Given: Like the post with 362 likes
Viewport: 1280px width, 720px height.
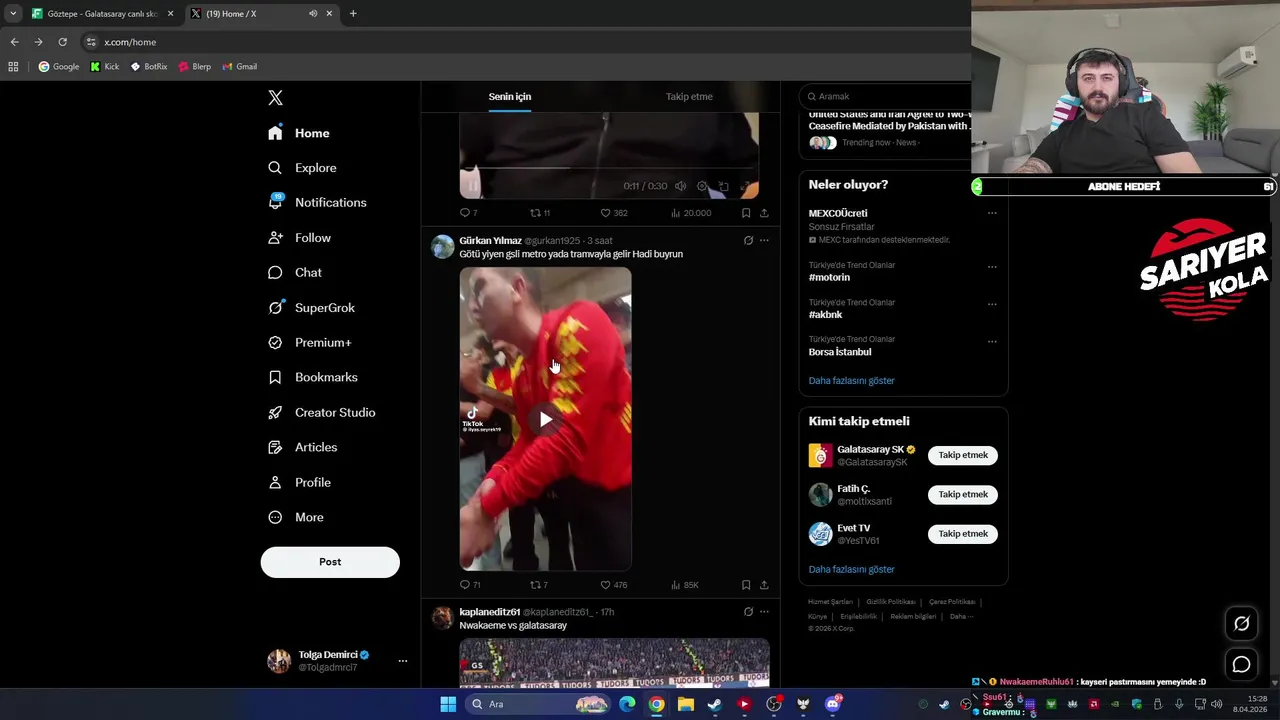Looking at the screenshot, I should click(x=605, y=213).
